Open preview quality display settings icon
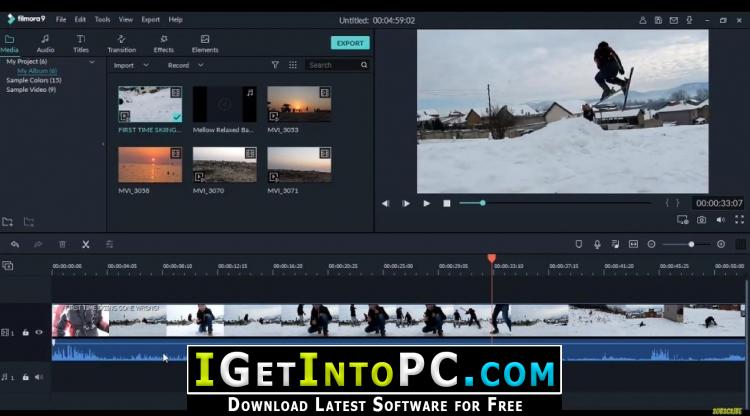Viewport: 750px width, 416px height. point(683,220)
